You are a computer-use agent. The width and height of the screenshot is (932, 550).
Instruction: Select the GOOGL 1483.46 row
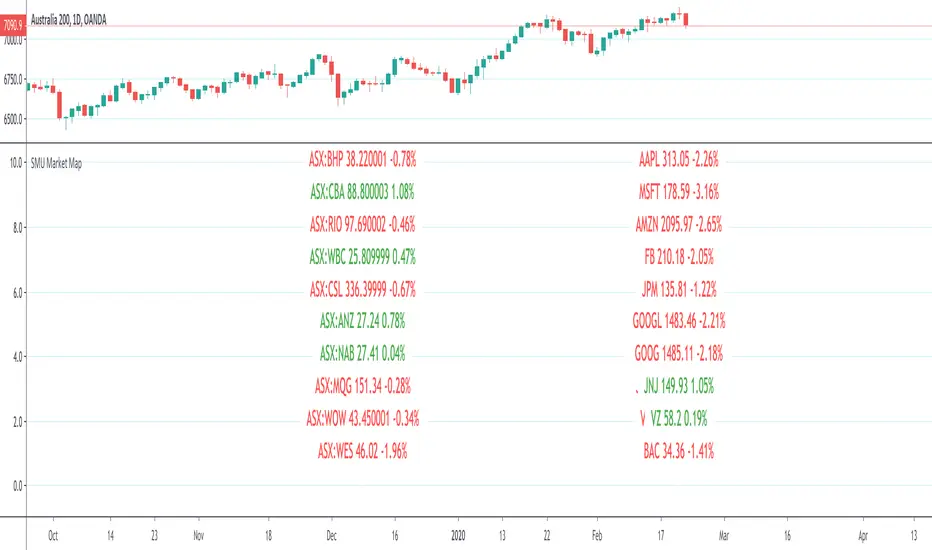(685, 321)
